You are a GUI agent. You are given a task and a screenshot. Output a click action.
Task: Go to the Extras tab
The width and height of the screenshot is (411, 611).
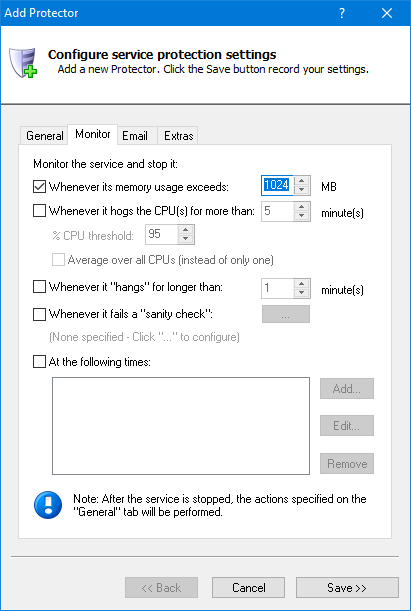tap(178, 136)
